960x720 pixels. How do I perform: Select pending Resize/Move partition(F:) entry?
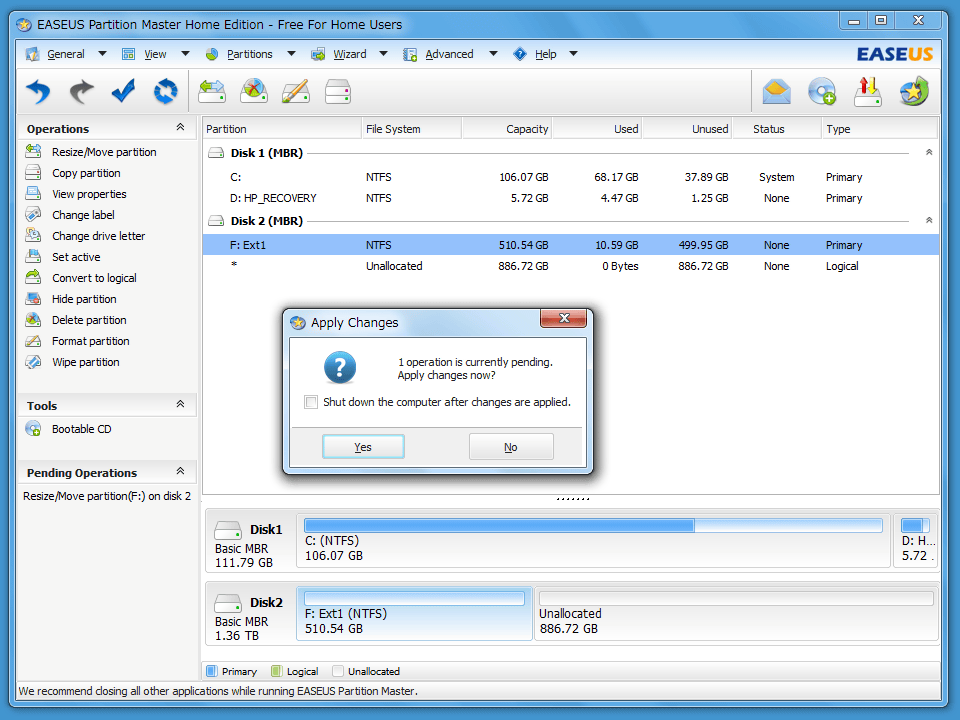[x=107, y=496]
